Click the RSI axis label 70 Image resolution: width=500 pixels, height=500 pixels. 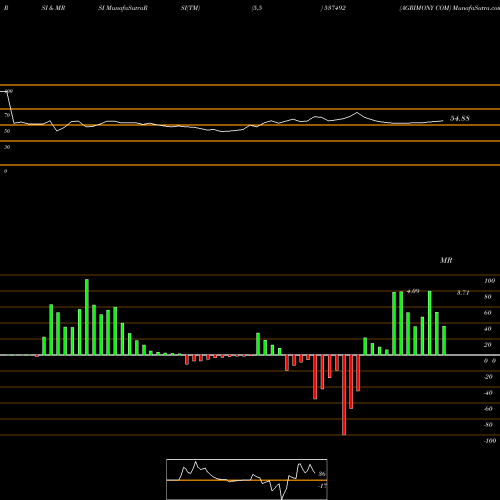point(7,115)
